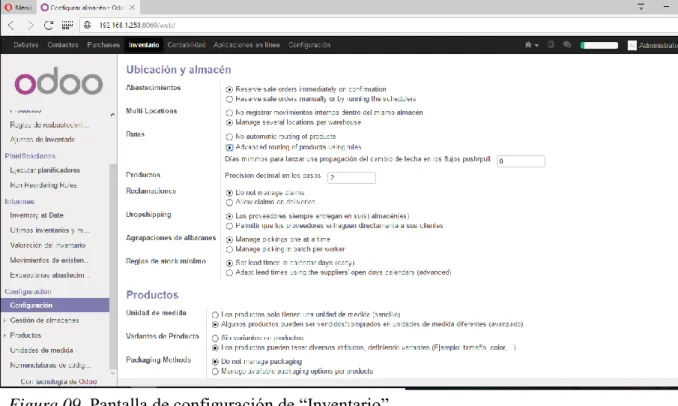This screenshot has width=678, height=406.
Task: Select Allow claims on deliveries option
Action: 229,202
